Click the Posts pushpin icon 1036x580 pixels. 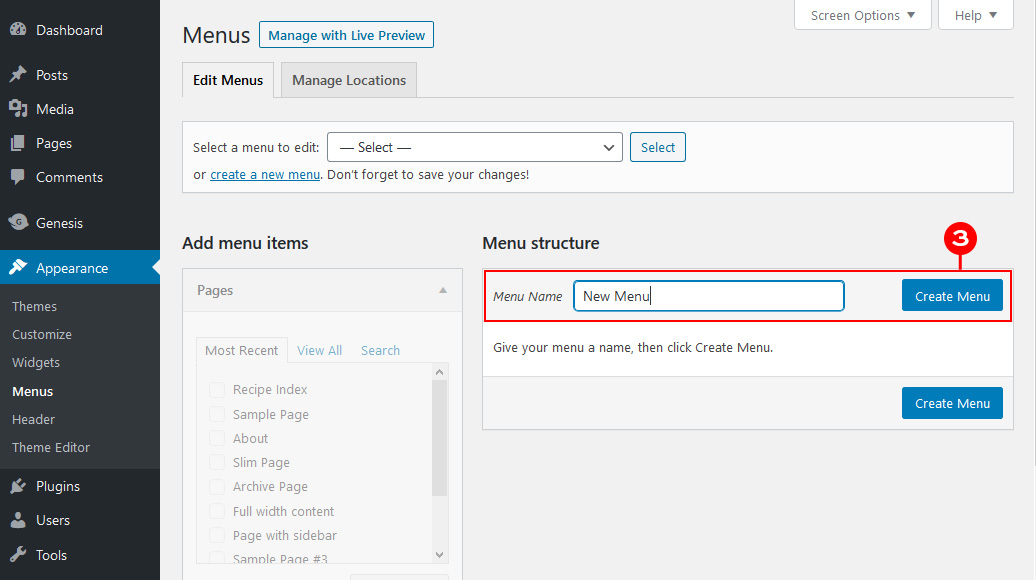[18, 75]
